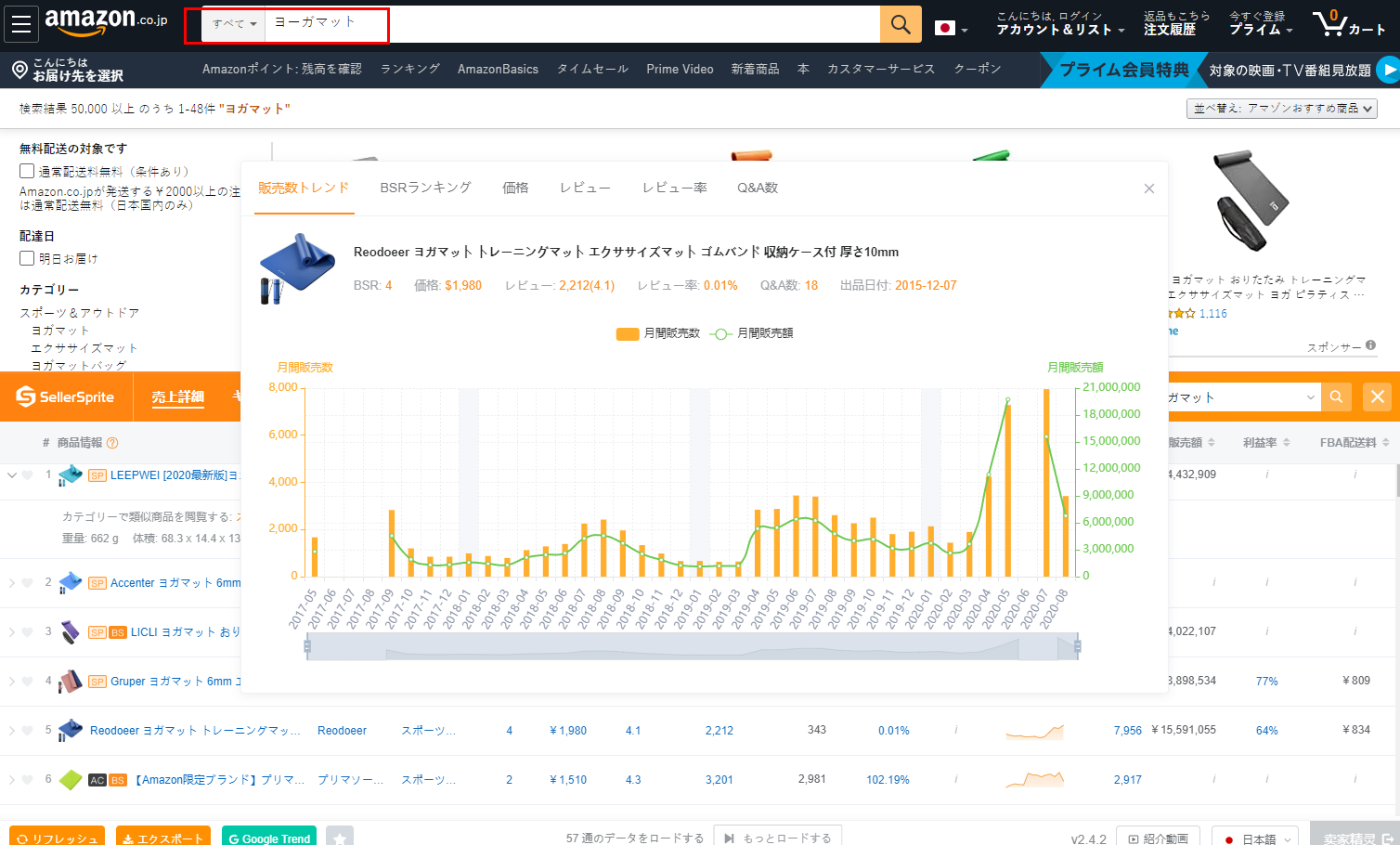Click the SellerSprite logo
1400x845 pixels.
point(65,396)
